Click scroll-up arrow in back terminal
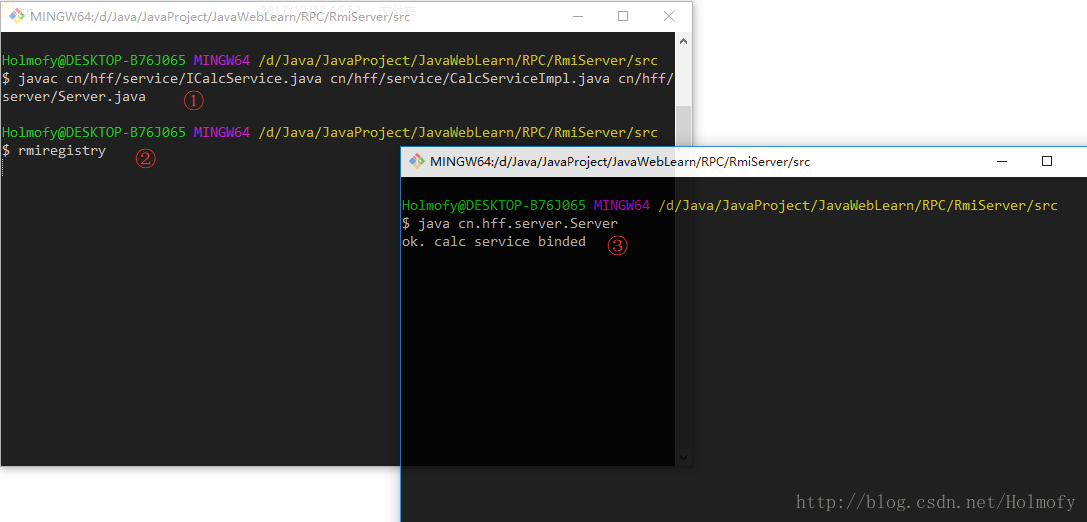The height and width of the screenshot is (522, 1087). click(x=683, y=42)
